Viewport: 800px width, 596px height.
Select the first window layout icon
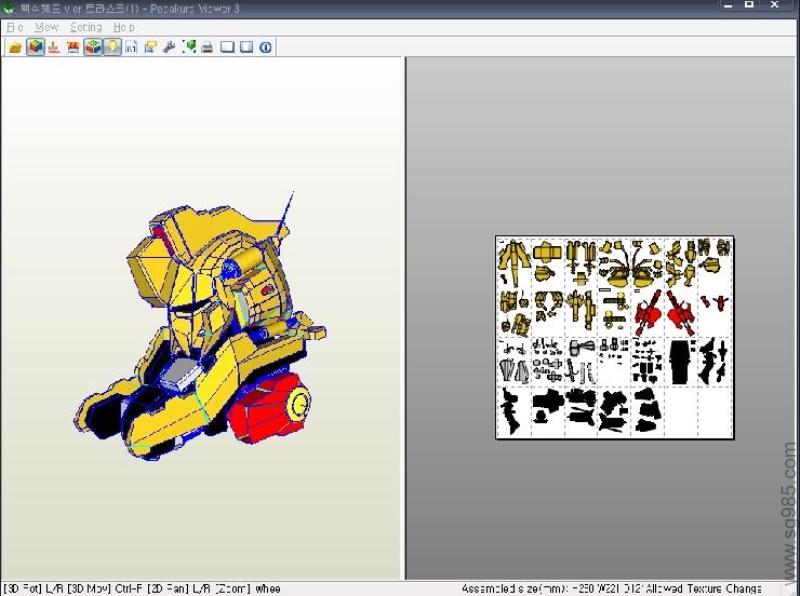tap(227, 47)
